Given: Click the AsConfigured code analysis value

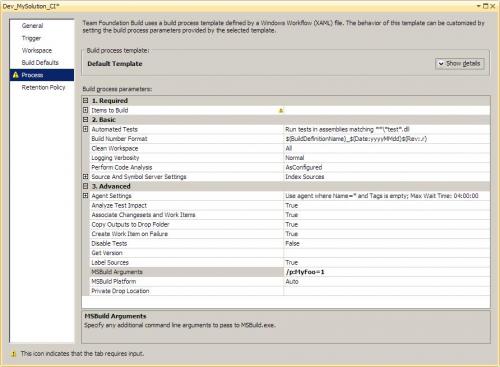Looking at the screenshot, I should pyautogui.click(x=304, y=167).
